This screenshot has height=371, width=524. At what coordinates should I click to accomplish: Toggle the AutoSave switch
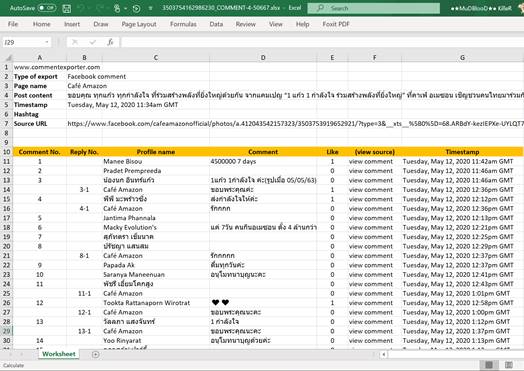(46, 8)
